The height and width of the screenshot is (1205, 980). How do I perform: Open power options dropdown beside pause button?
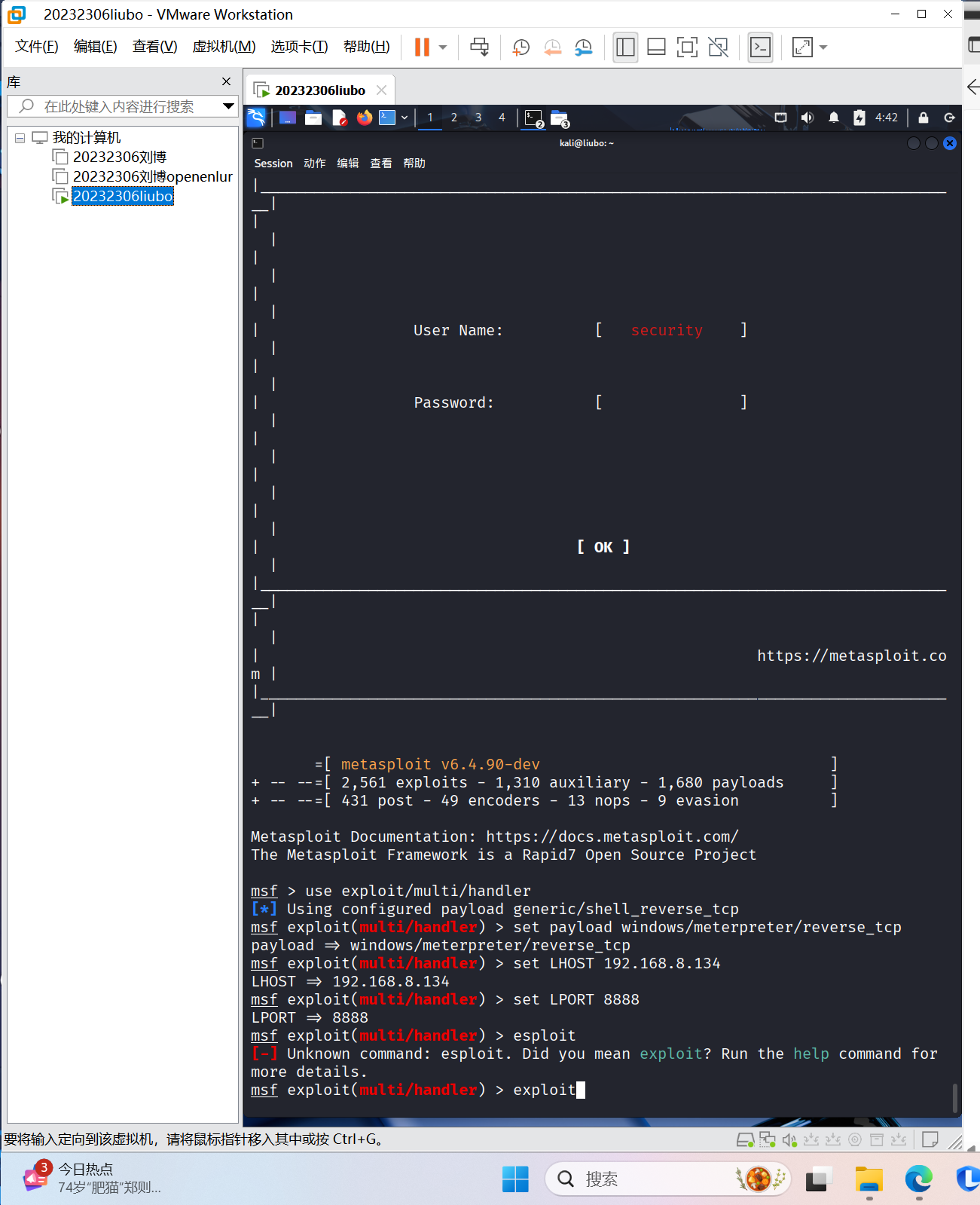click(x=443, y=47)
